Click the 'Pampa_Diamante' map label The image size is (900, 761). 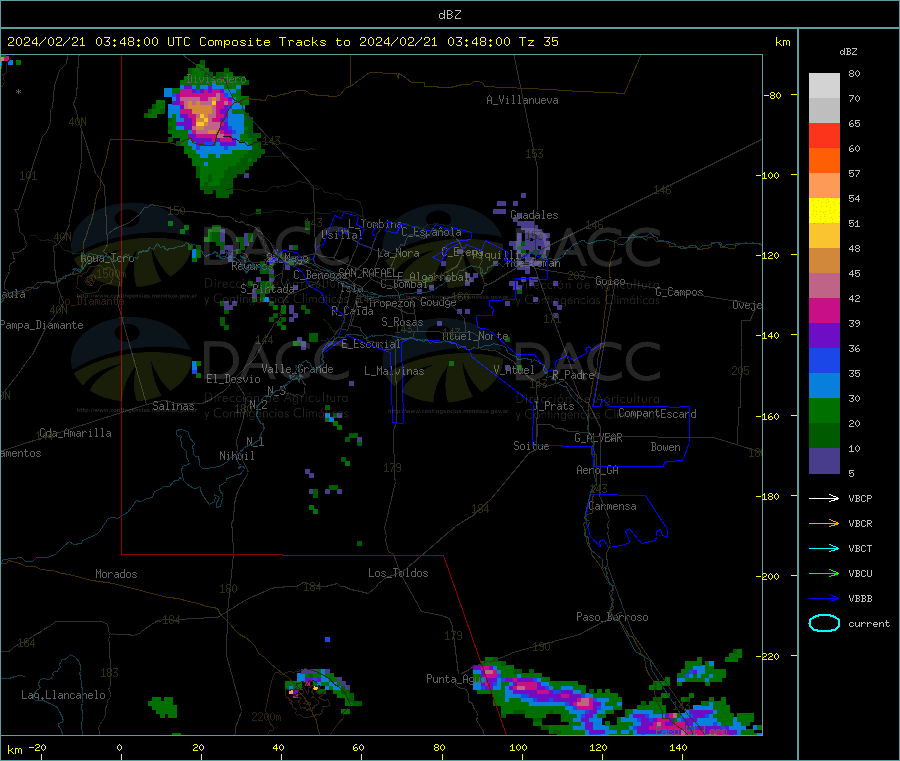(x=42, y=325)
